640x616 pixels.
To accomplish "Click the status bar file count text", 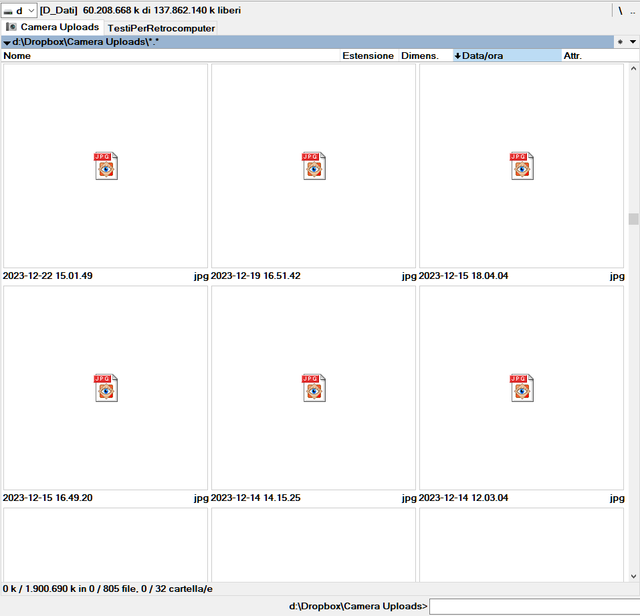I will click(107, 589).
